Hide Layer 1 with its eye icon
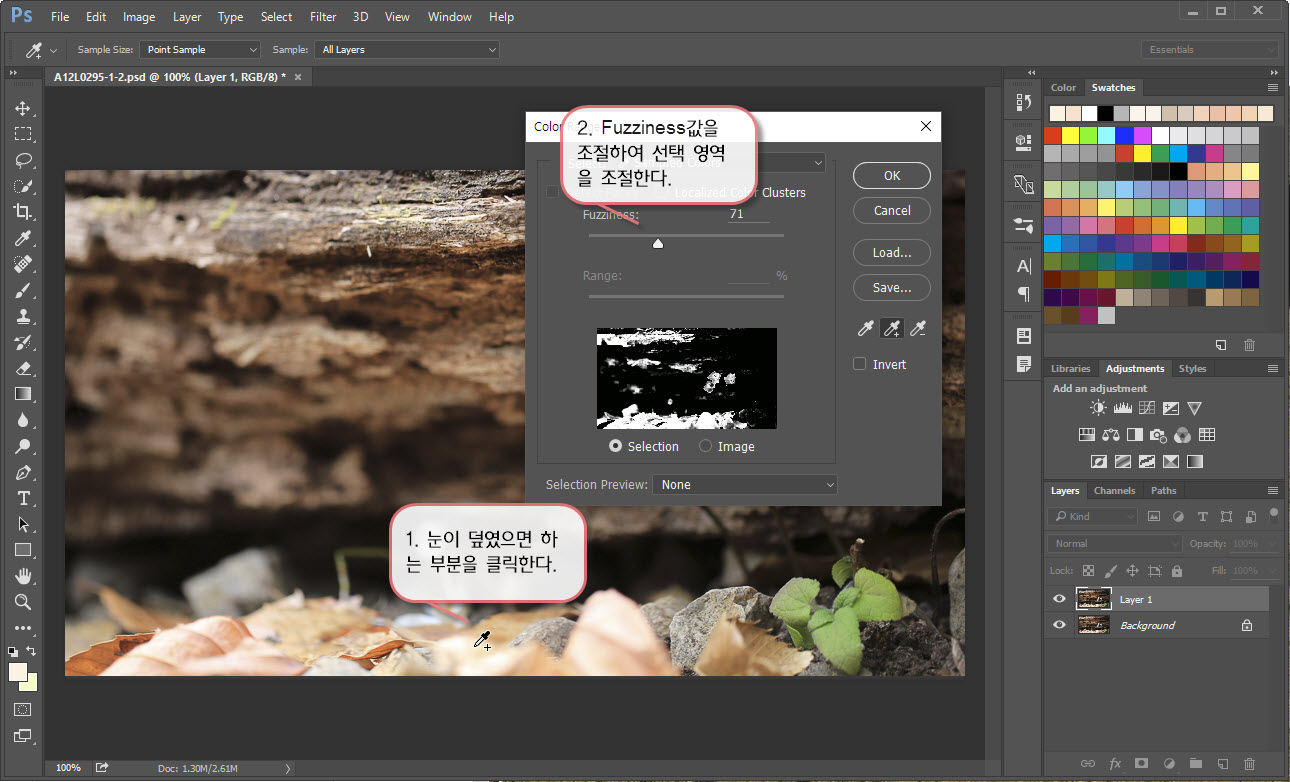 pyautogui.click(x=1059, y=599)
